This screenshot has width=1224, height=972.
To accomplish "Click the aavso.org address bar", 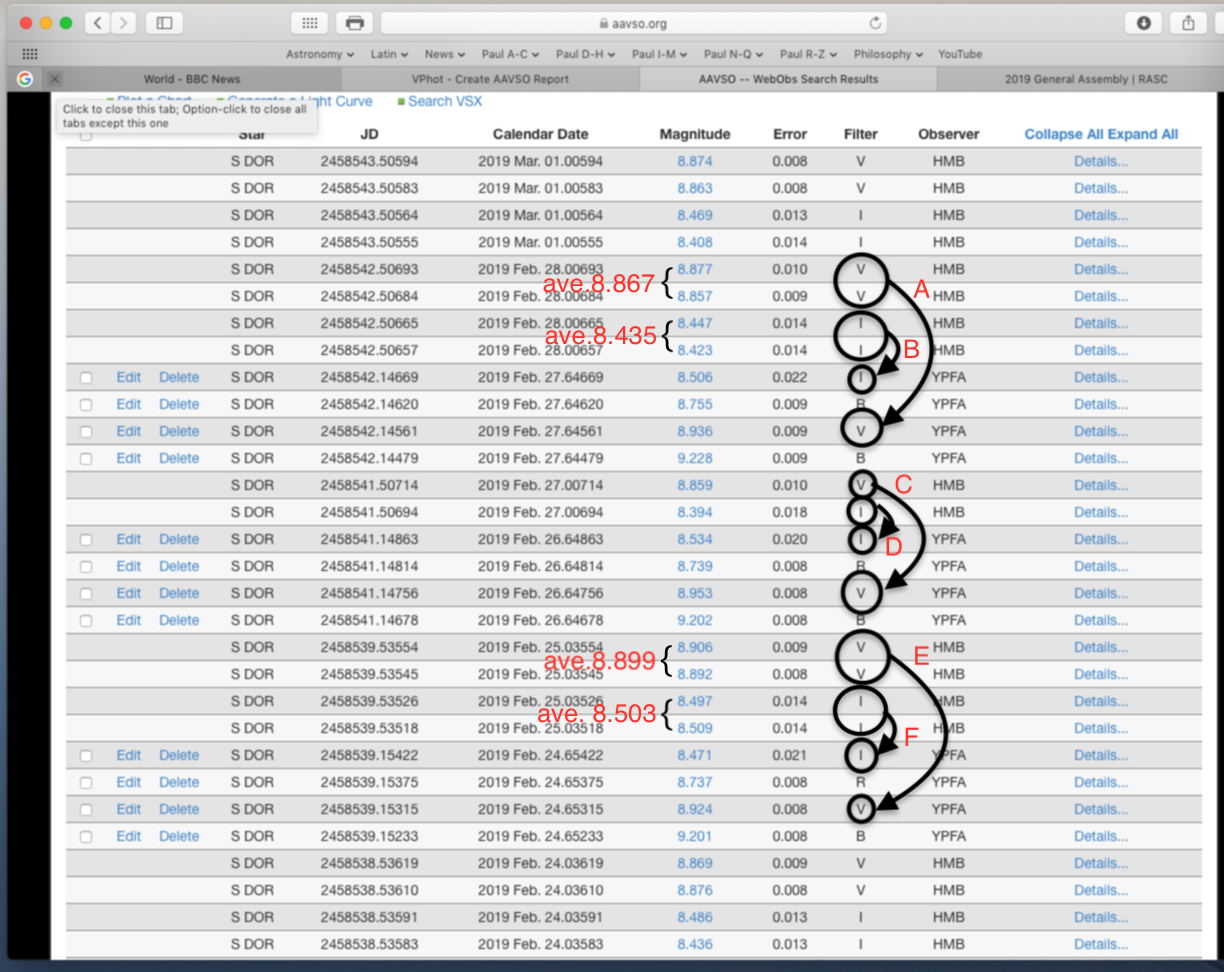I will 633,23.
